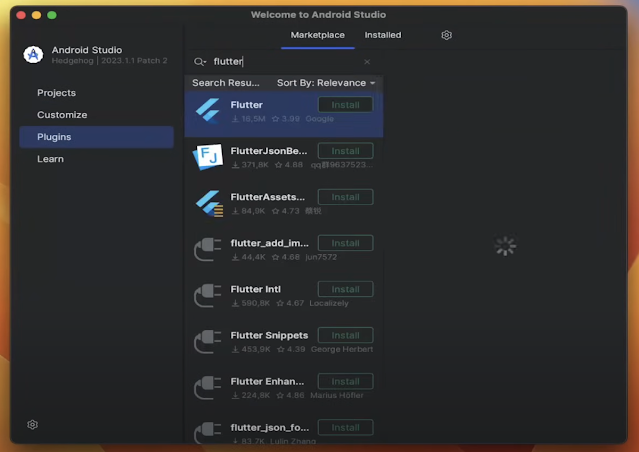Select the FlutterJsonBe... plugin name
This screenshot has height=452, width=639.
pos(269,151)
